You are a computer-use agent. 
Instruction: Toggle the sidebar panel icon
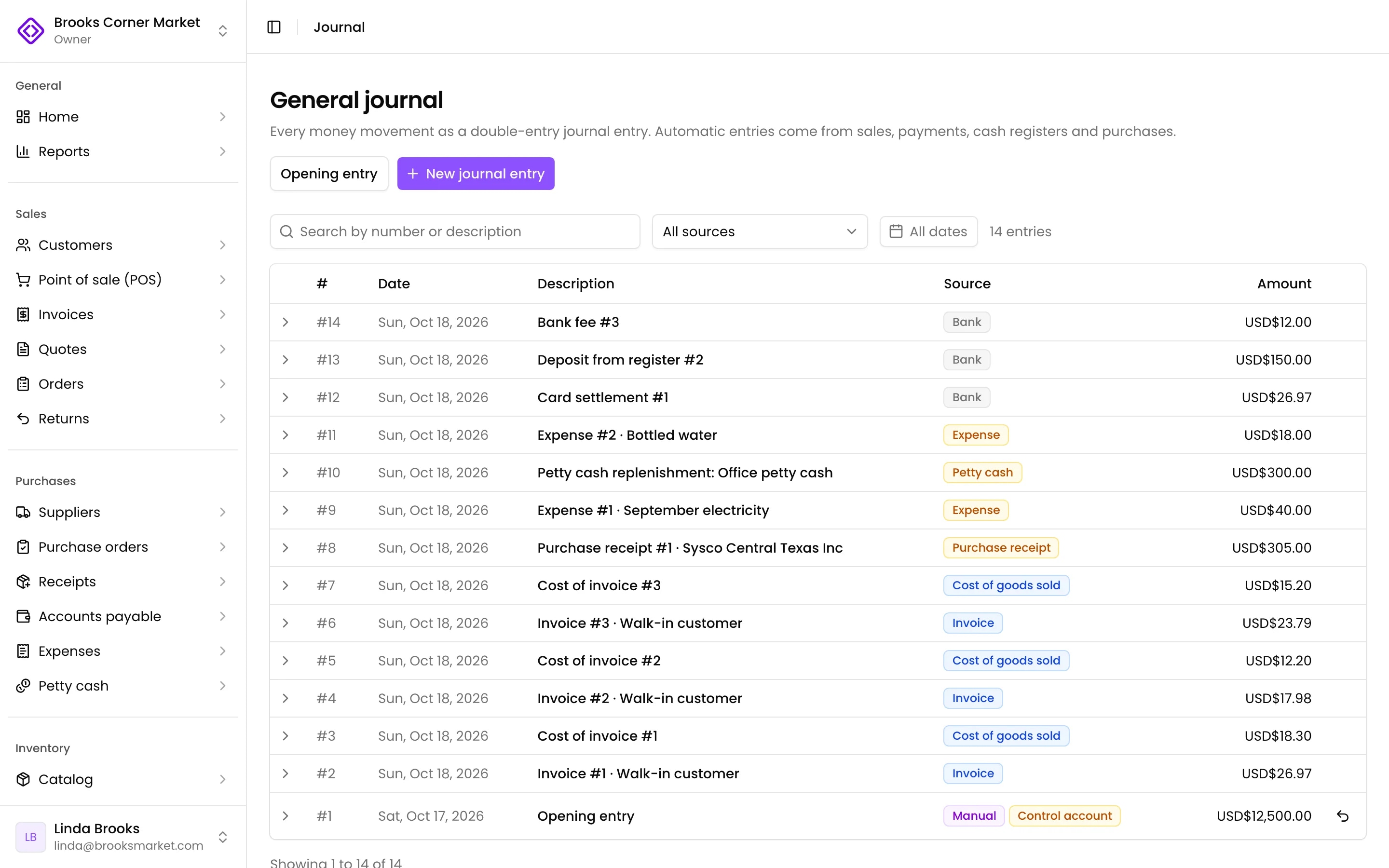274,27
